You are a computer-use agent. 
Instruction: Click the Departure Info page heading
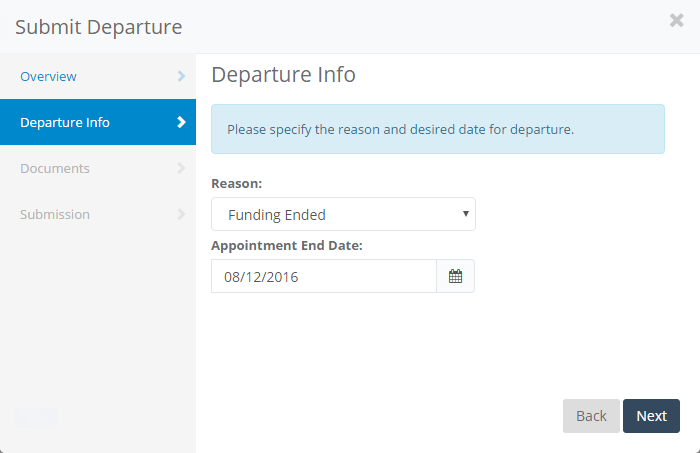coord(283,75)
